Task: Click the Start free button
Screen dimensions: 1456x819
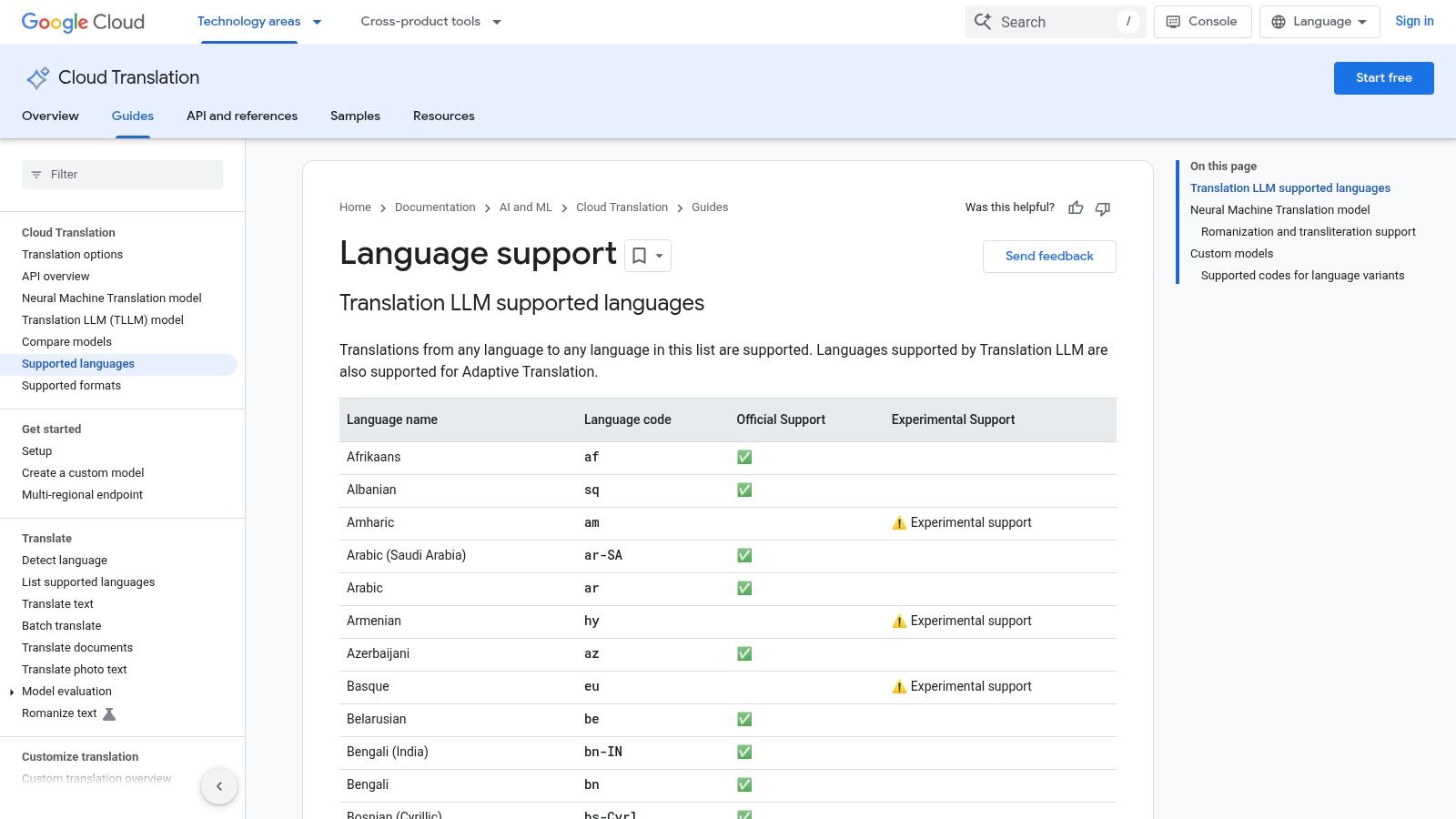Action: tap(1383, 78)
